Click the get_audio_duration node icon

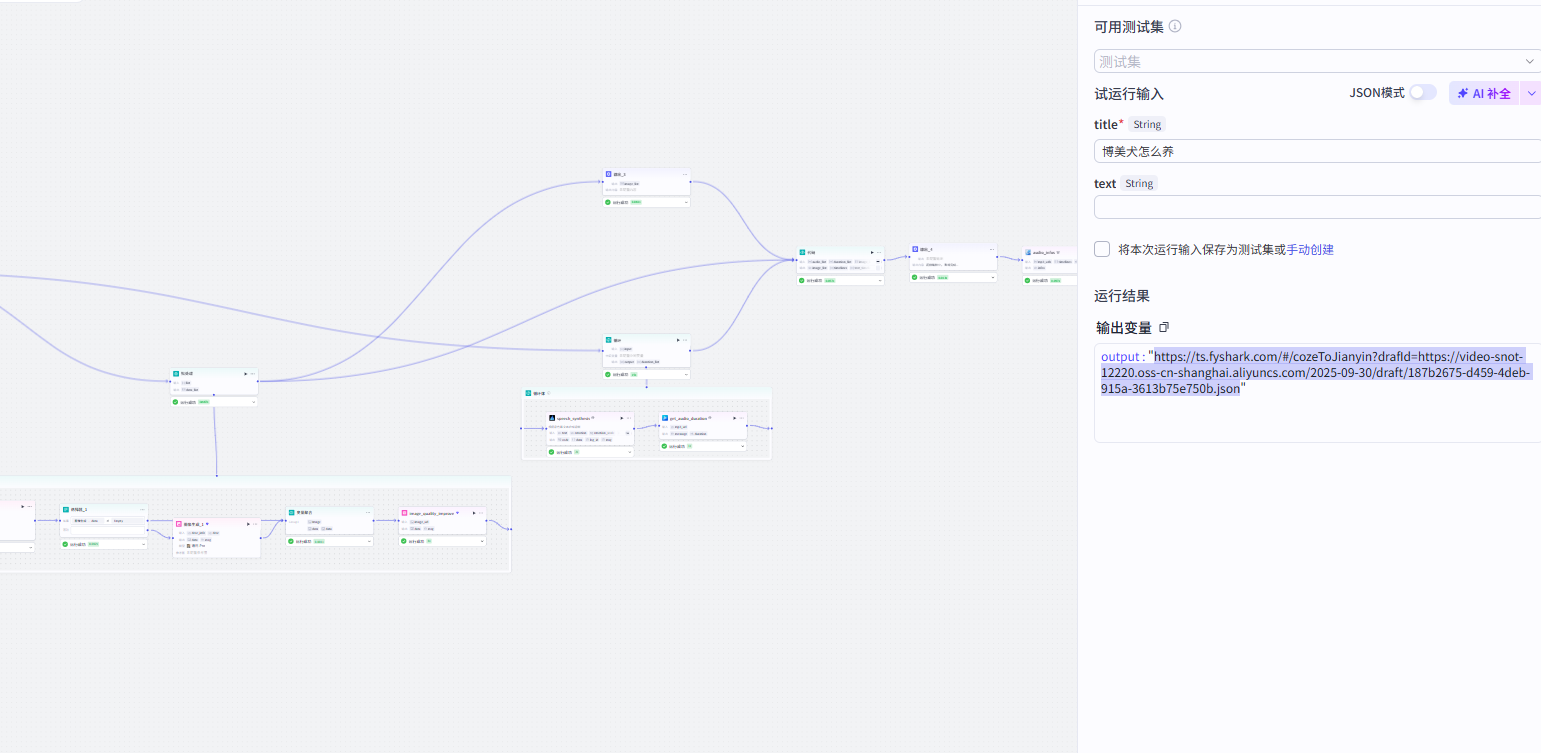click(x=664, y=418)
